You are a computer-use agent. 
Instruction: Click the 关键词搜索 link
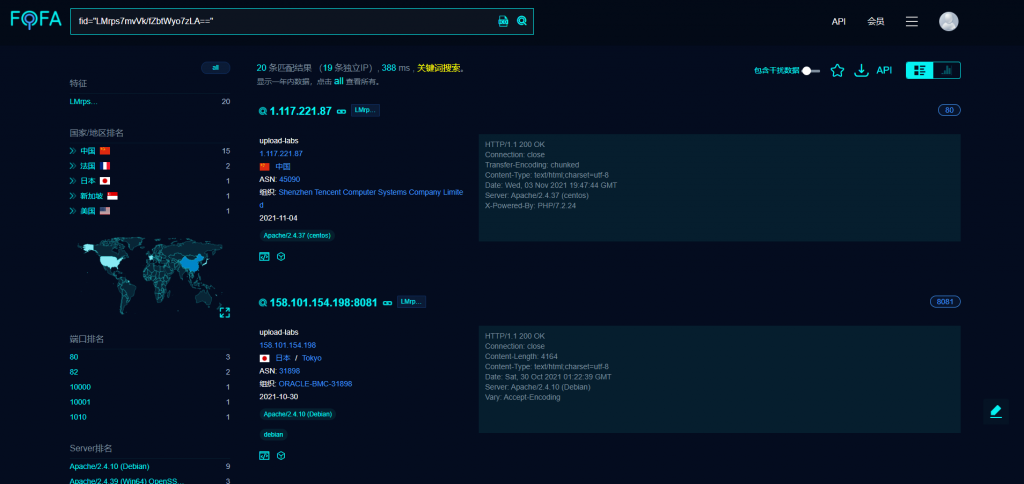(441, 68)
